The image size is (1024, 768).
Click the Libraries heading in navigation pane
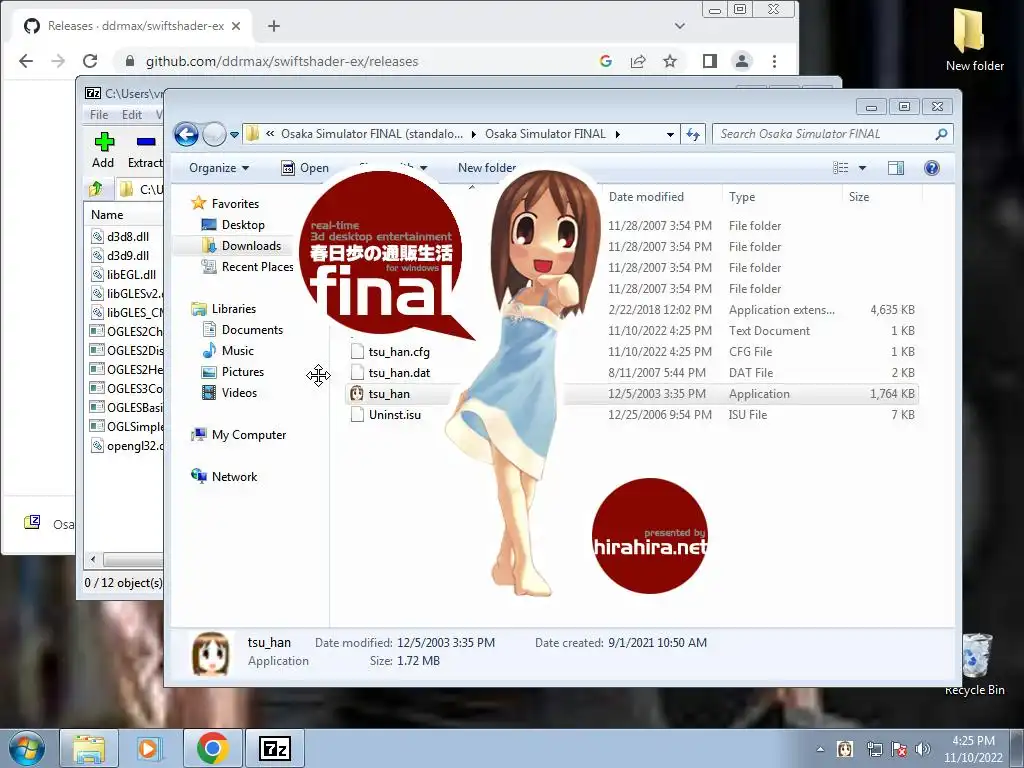point(223,309)
